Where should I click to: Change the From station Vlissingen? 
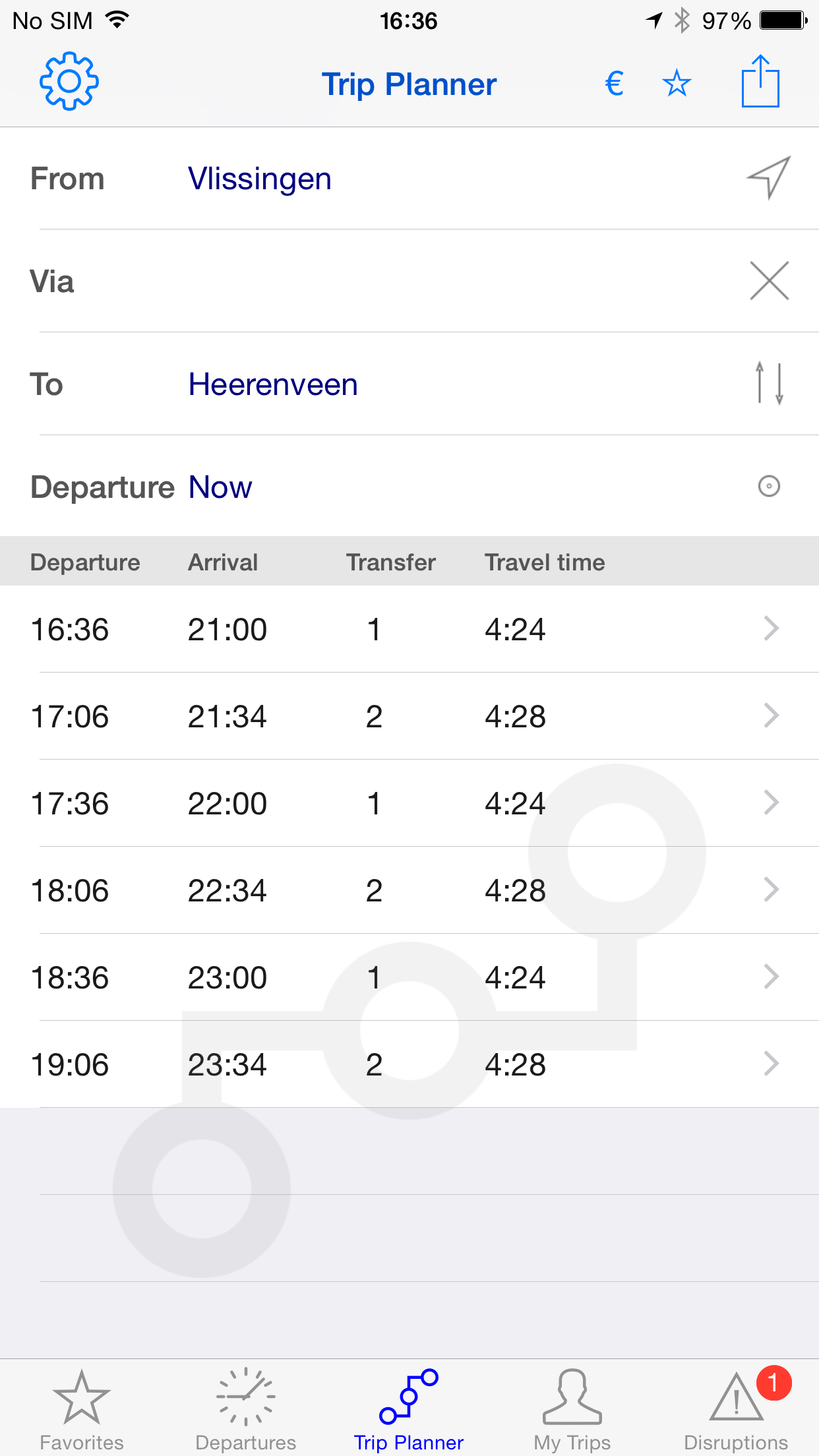[260, 179]
